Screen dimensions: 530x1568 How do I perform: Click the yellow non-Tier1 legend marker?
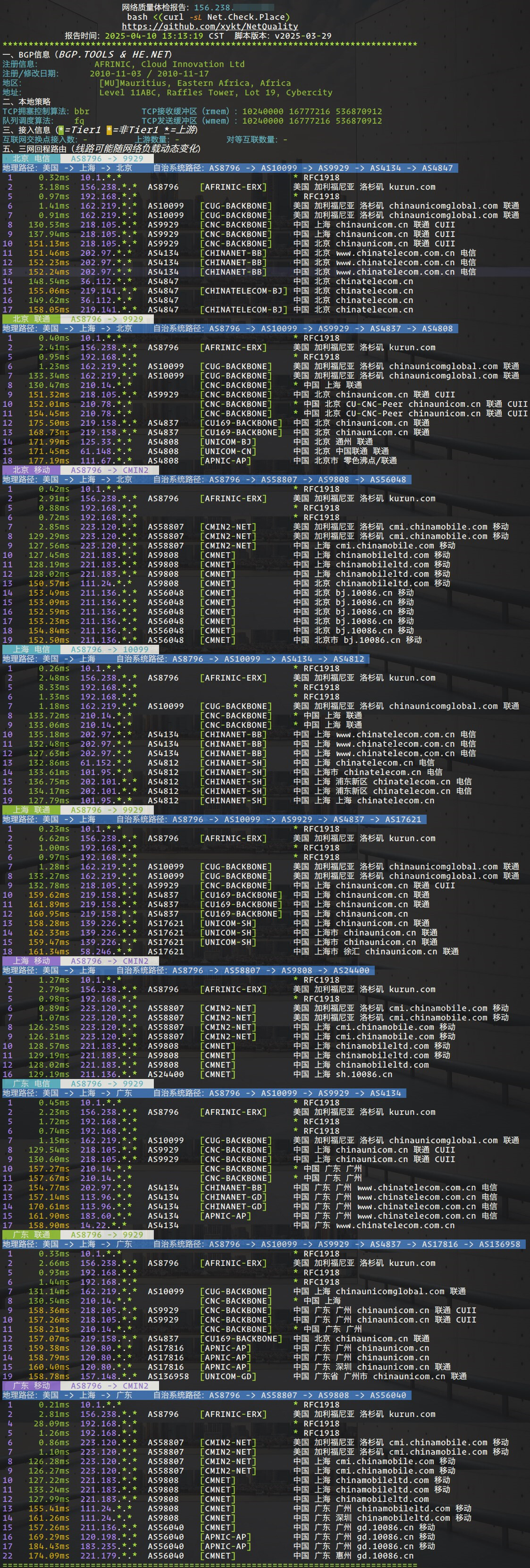tap(109, 130)
